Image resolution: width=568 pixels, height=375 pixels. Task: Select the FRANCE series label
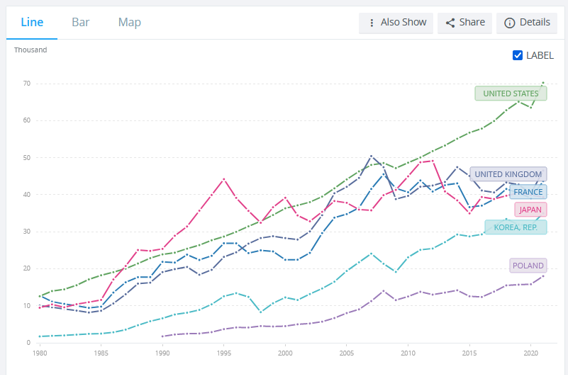[x=528, y=192]
